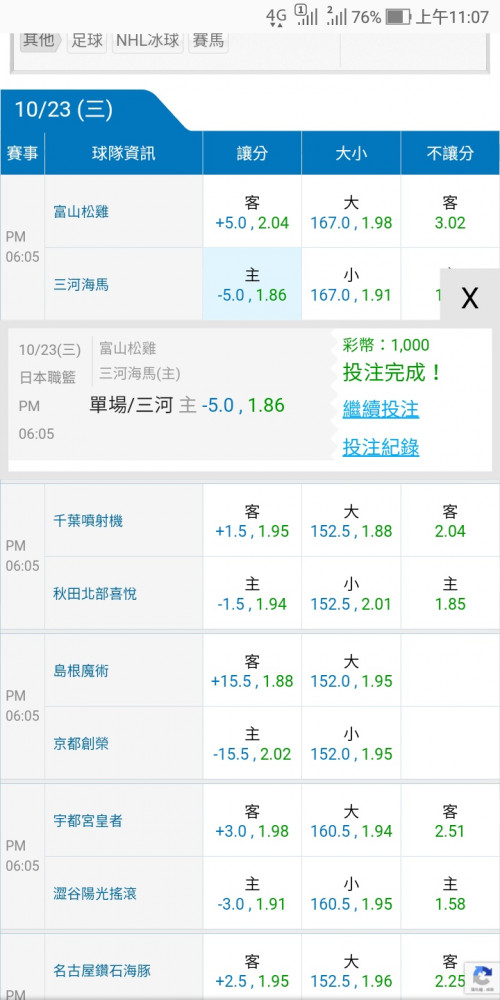Image resolution: width=500 pixels, height=1000 pixels.
Task: Click the 繼續投注 link
Action: tap(381, 409)
